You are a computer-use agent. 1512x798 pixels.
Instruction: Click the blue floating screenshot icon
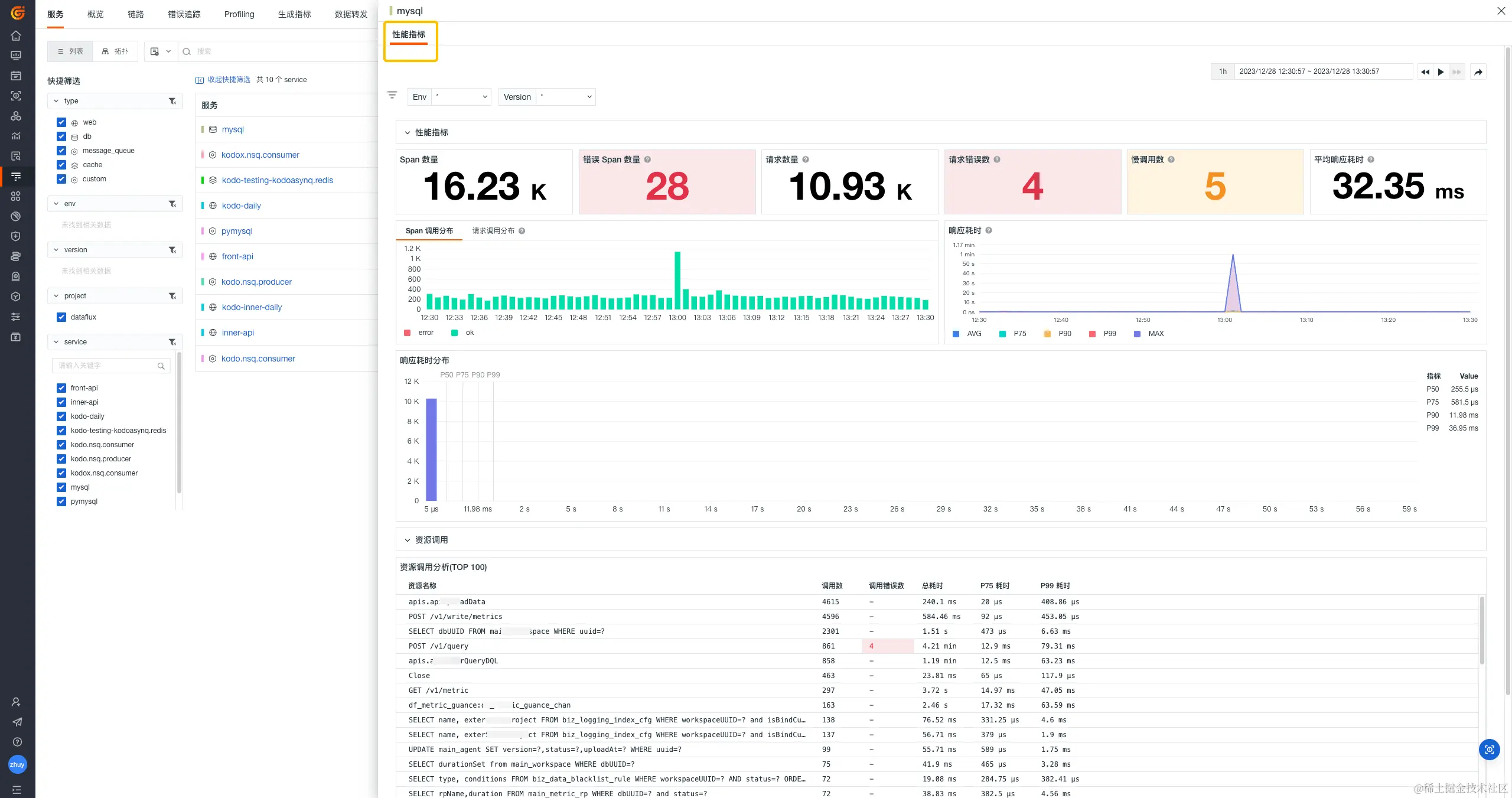coord(1489,750)
